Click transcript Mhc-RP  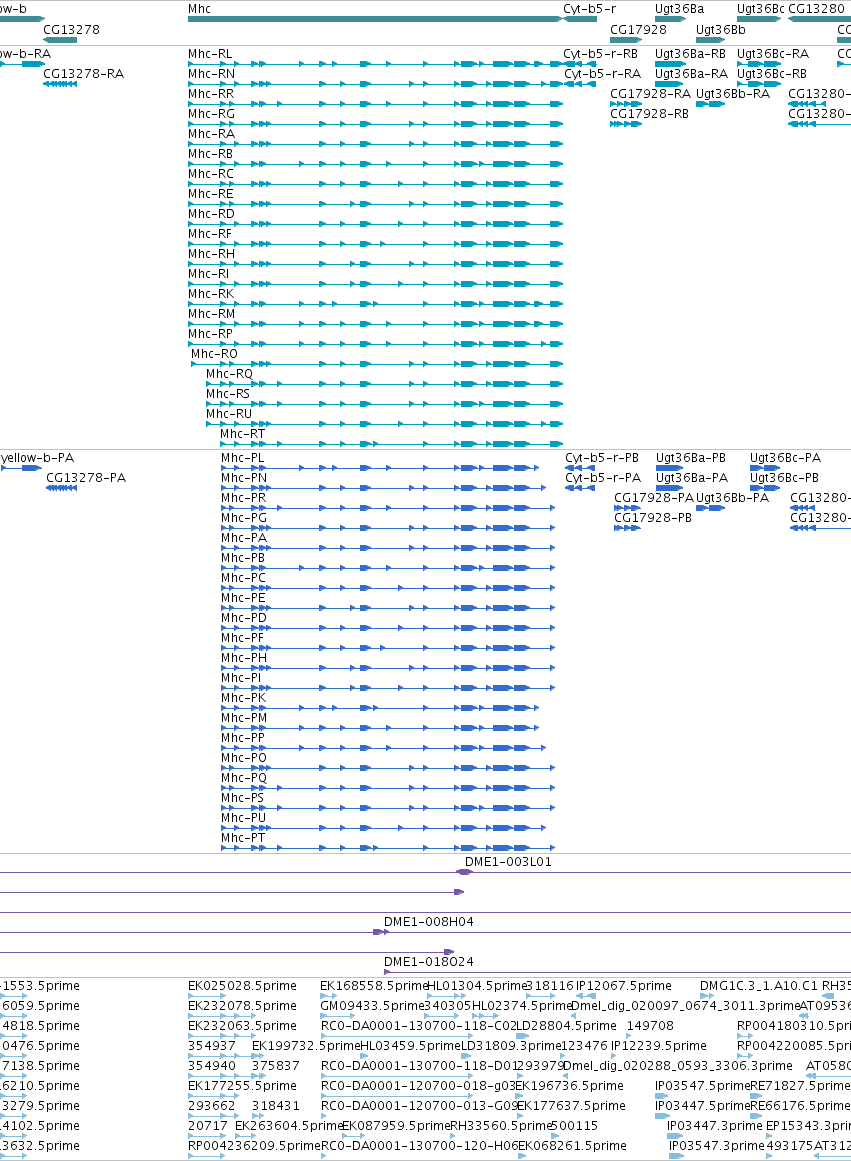click(210, 334)
